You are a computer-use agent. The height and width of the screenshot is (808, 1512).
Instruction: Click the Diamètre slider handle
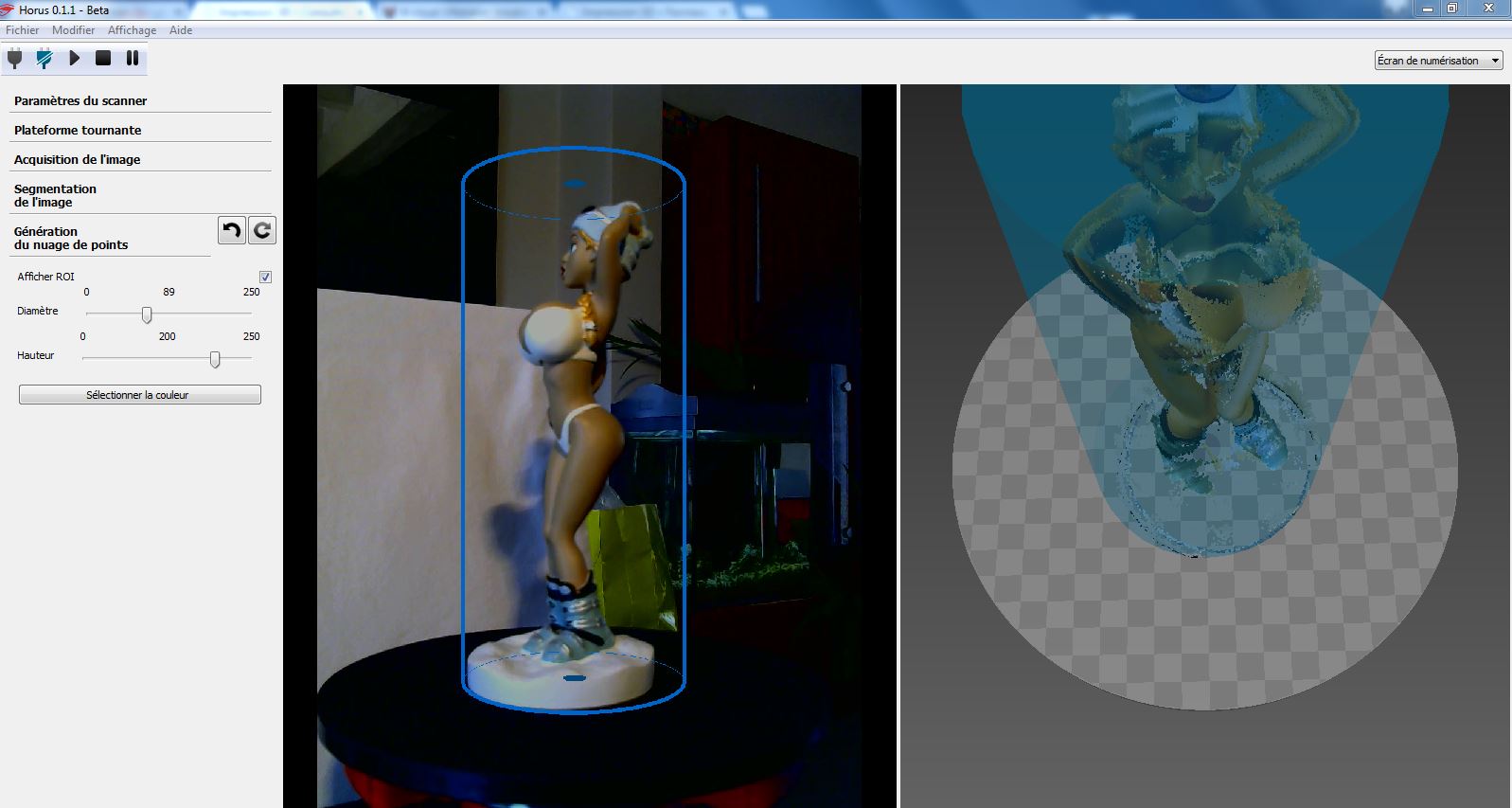tap(147, 314)
